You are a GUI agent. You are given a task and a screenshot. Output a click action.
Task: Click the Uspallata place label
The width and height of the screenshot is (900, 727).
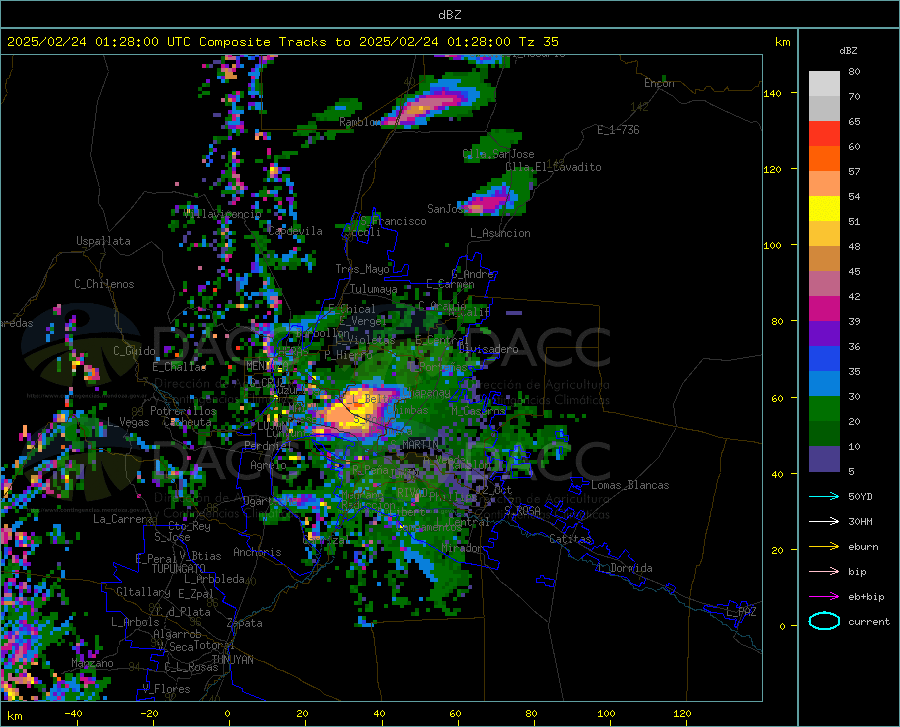tap(103, 241)
